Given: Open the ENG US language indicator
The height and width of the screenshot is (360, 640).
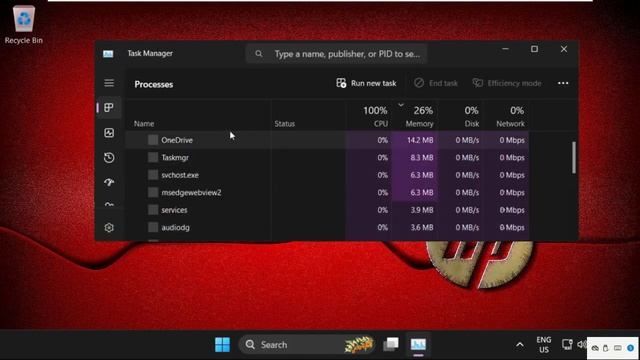Looking at the screenshot, I should [544, 345].
